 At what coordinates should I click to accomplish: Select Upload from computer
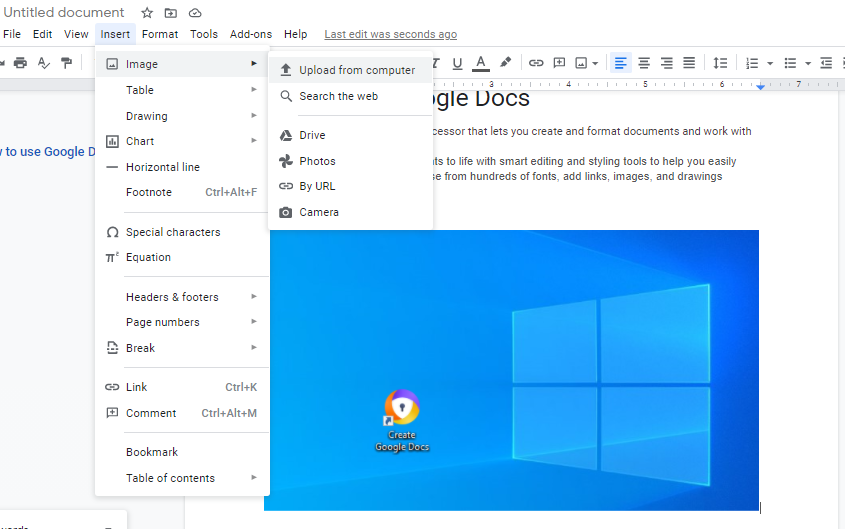pyautogui.click(x=350, y=70)
